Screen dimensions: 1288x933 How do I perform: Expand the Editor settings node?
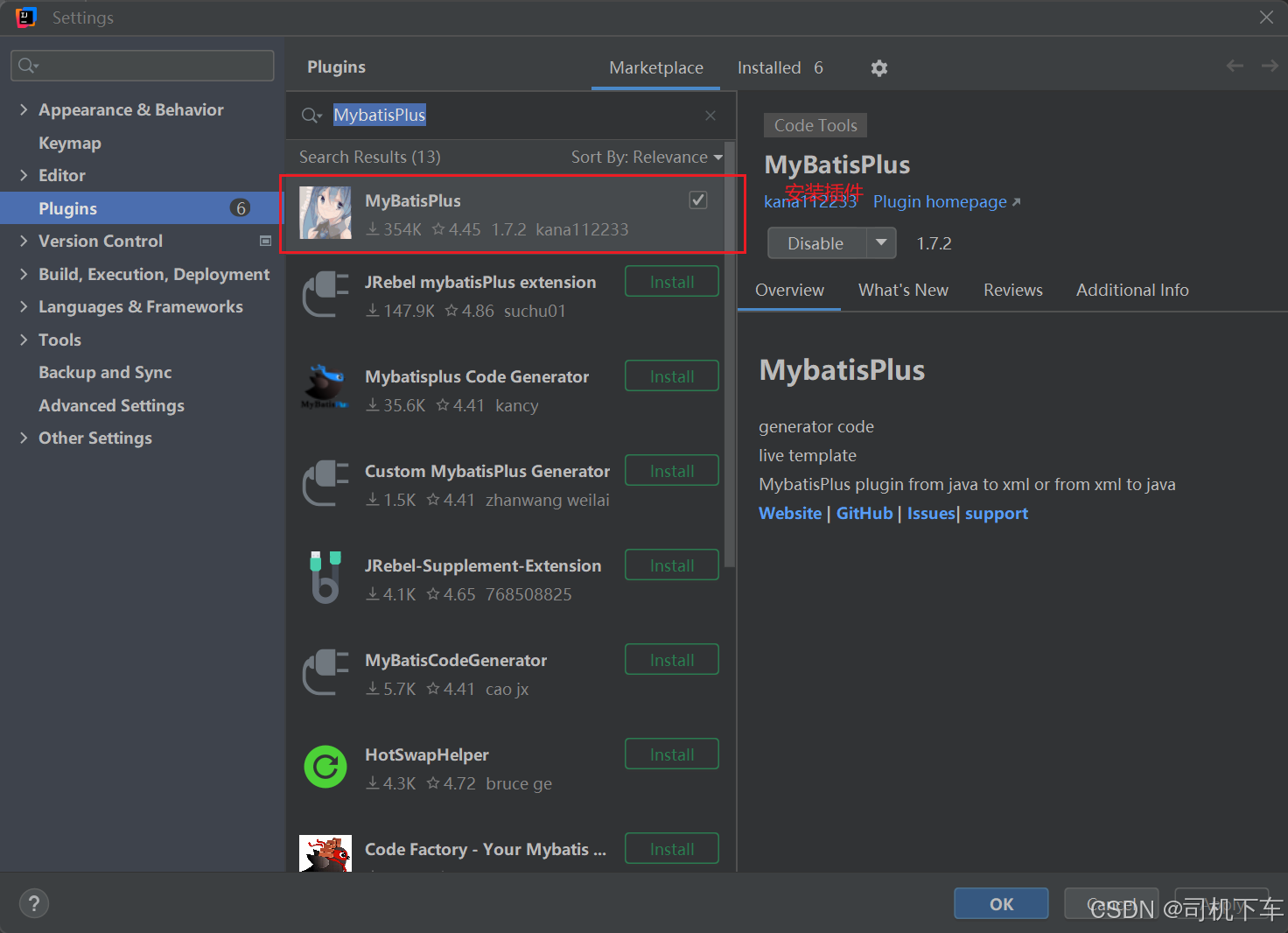[x=24, y=175]
